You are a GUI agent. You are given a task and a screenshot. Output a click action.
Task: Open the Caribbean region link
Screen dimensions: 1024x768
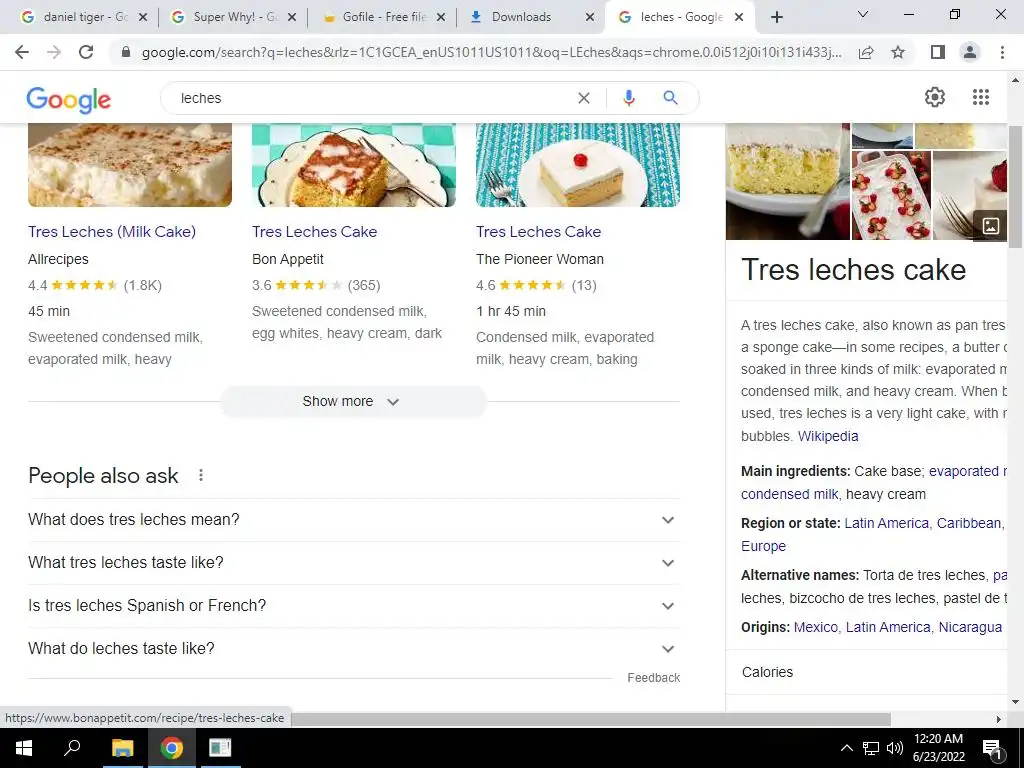pos(968,524)
